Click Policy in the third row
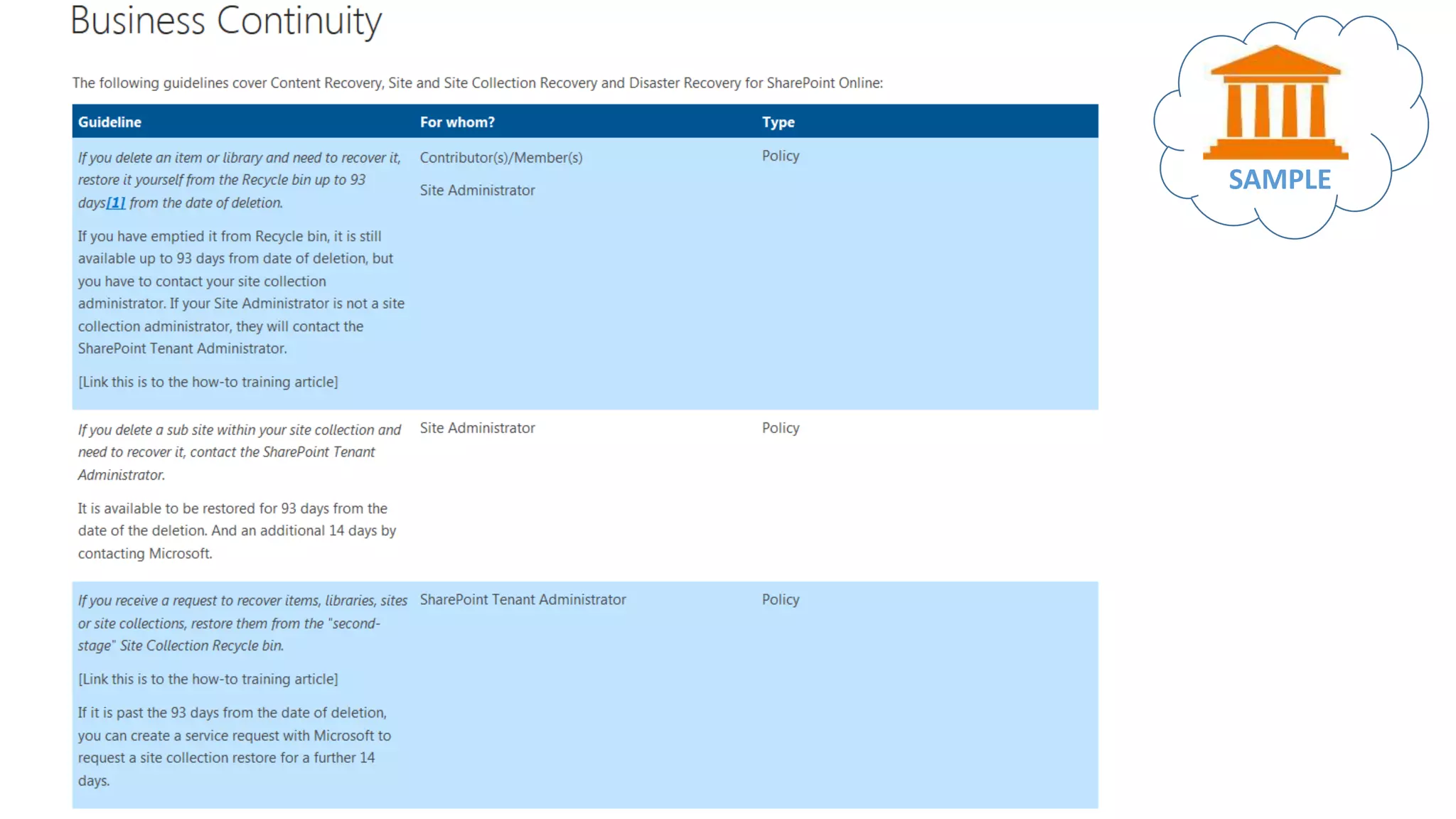The width and height of the screenshot is (1456, 819). point(780,599)
